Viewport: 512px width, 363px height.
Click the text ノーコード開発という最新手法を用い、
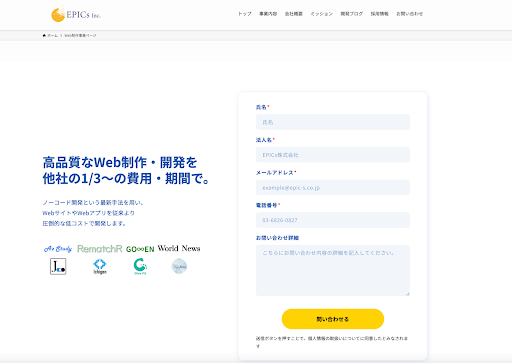93,203
